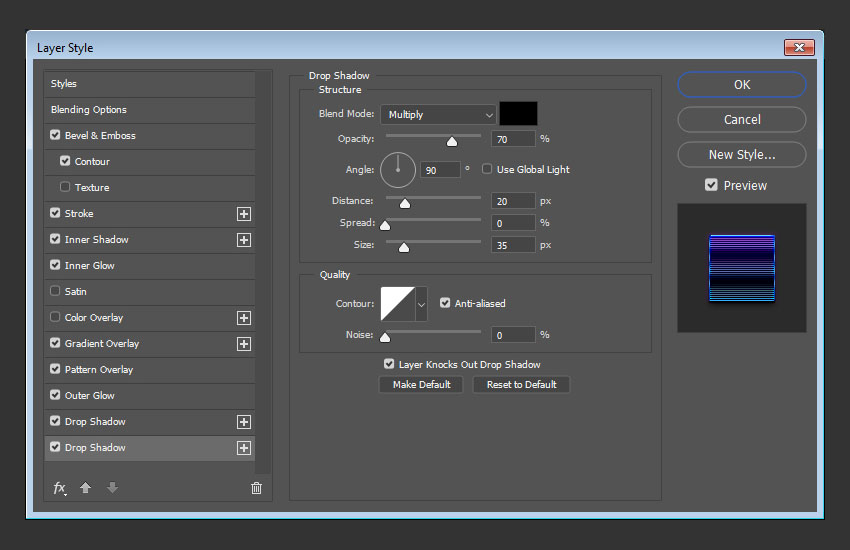Toggle the Gradient Overlay checkbox
Viewport: 850px width, 550px height.
55,343
